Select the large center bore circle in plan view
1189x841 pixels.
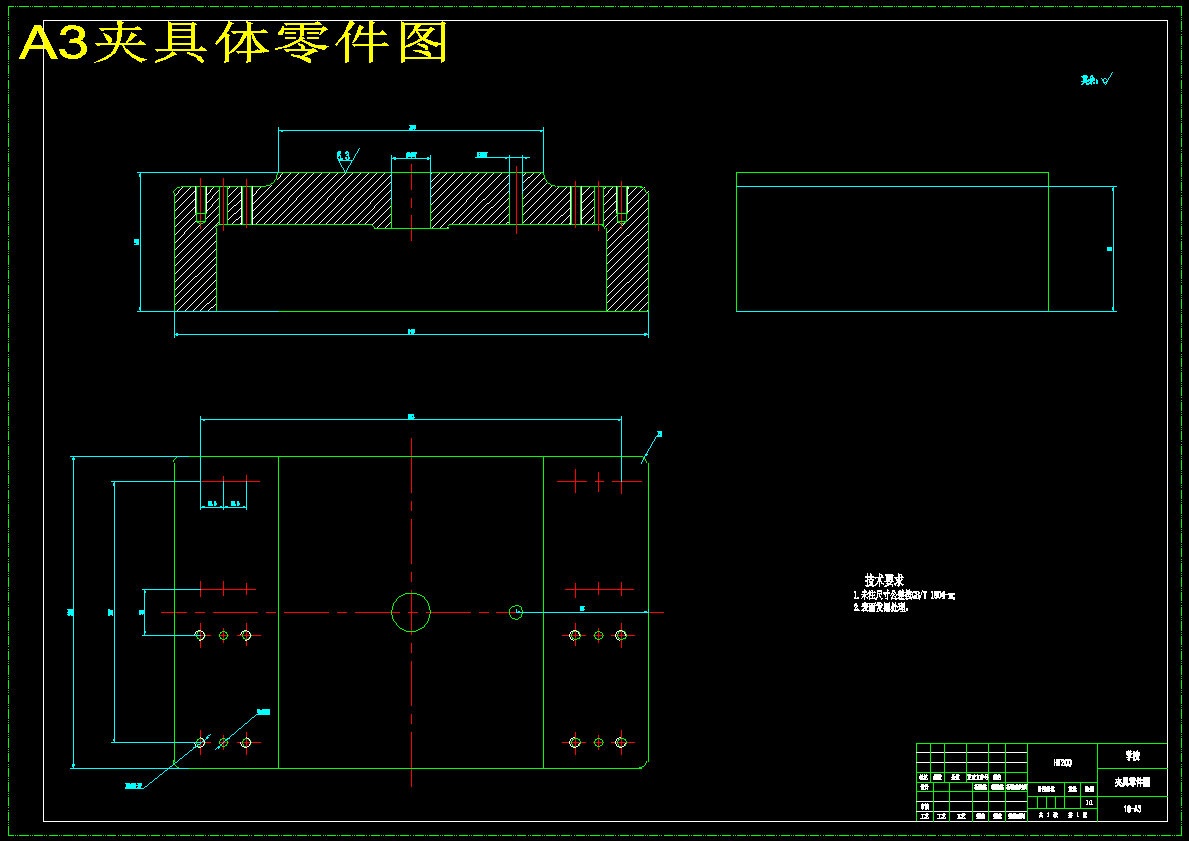click(411, 612)
